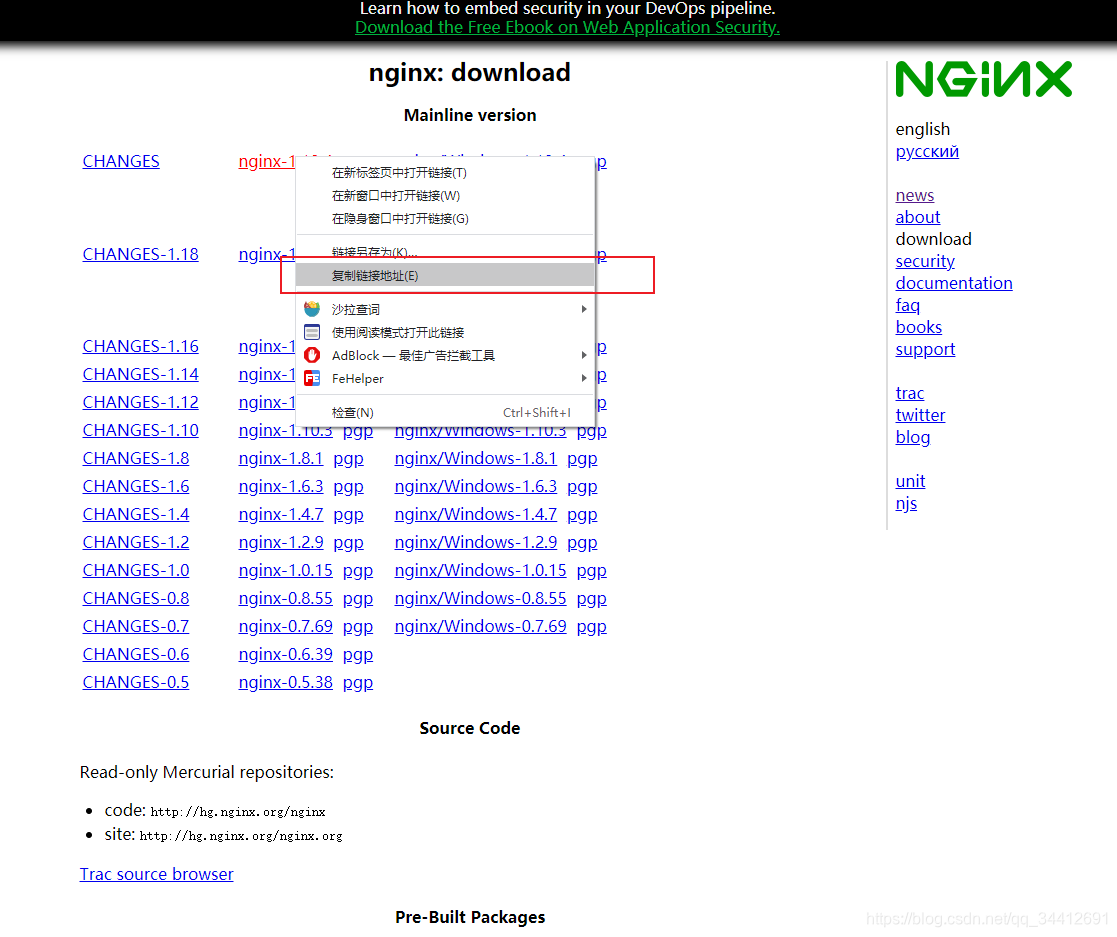Open the CHANGES-0.8 link
This screenshot has width=1117, height=937.
coord(136,598)
